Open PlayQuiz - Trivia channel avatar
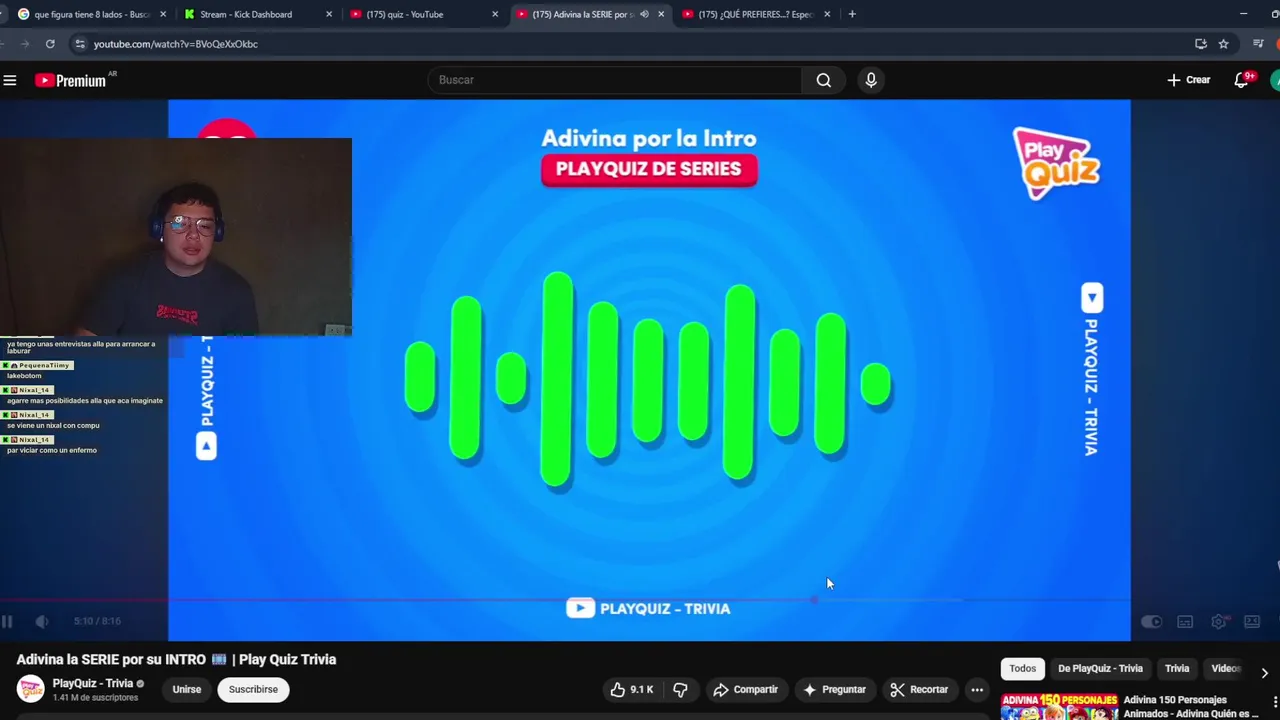Screen dimensions: 1280x720 31,689
